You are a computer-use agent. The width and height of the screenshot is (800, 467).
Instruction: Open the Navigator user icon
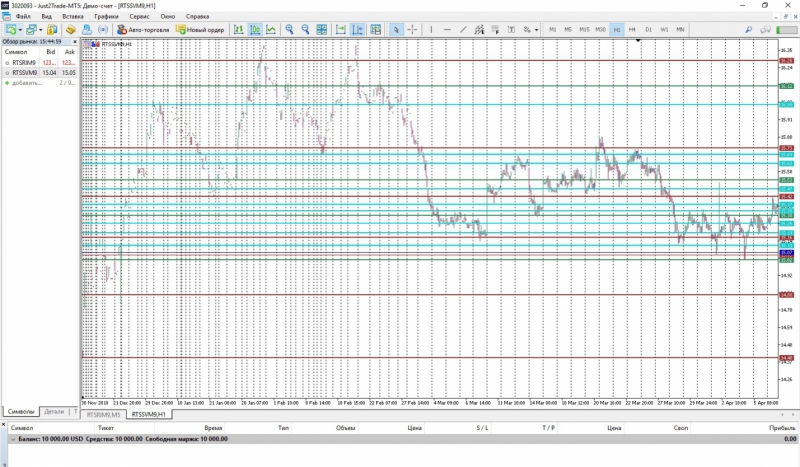[87, 30]
